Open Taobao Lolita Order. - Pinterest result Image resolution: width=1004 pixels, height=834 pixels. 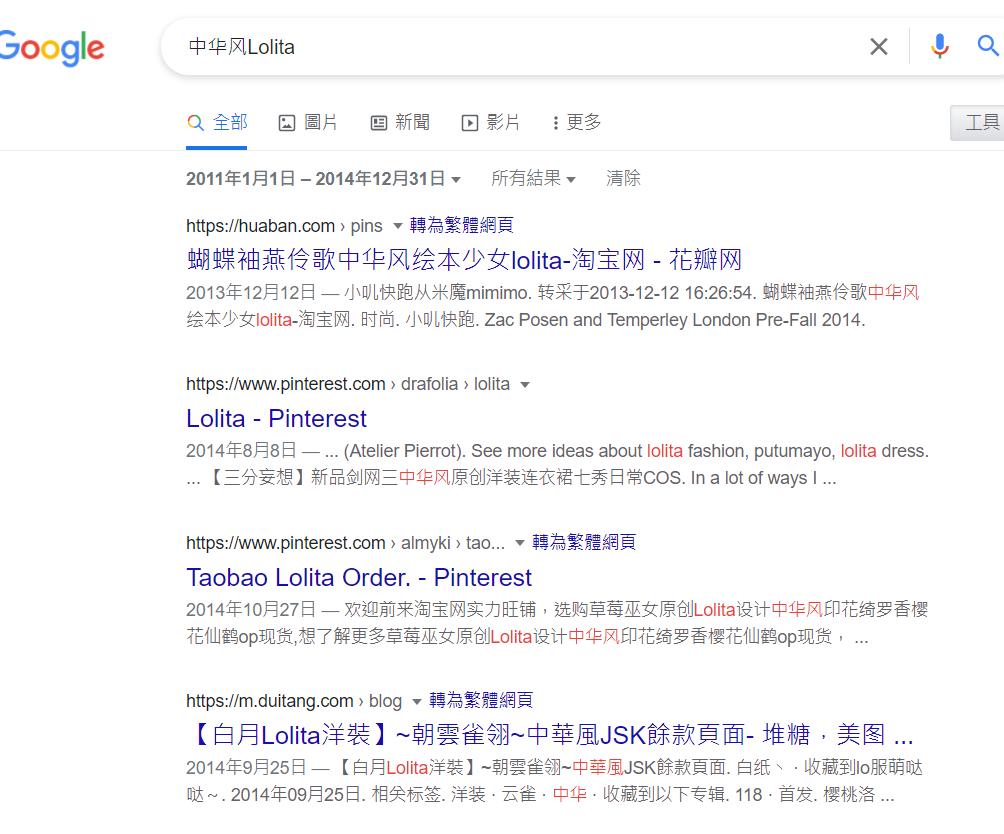click(x=359, y=577)
